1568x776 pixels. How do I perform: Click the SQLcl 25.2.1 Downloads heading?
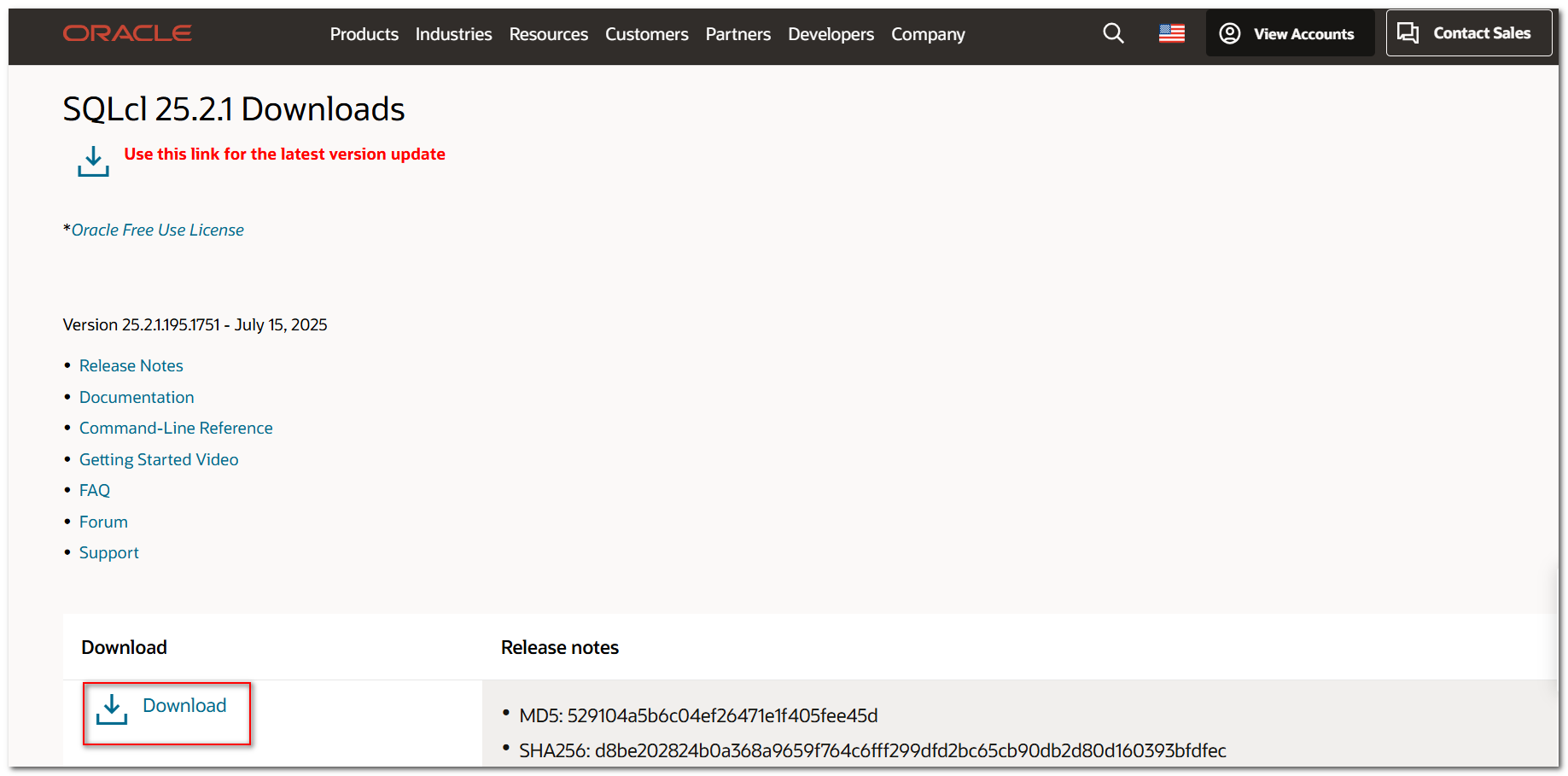click(x=234, y=109)
